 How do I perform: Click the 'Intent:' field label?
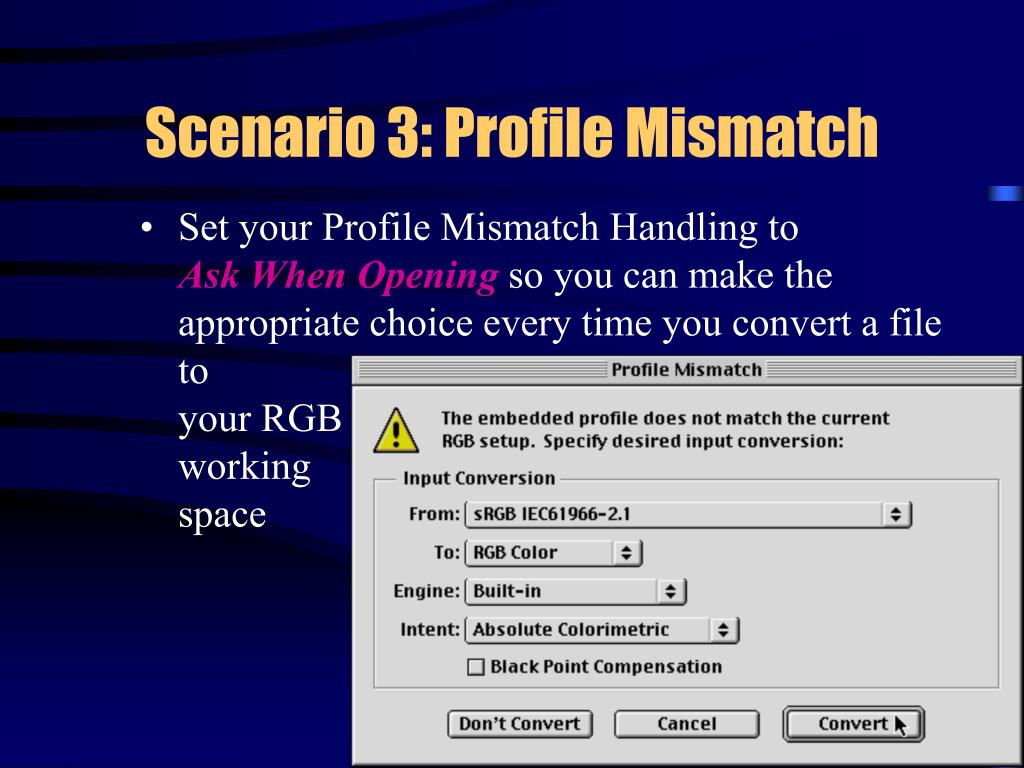pos(430,630)
